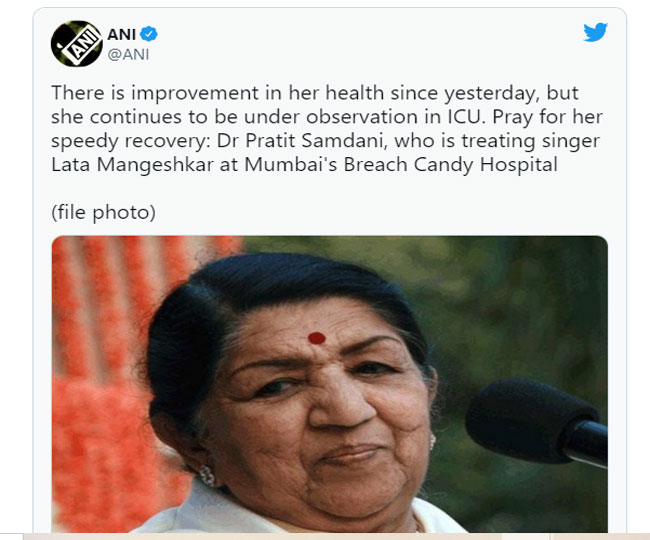
Task: Click the red bindi in the photo
Action: (317, 338)
